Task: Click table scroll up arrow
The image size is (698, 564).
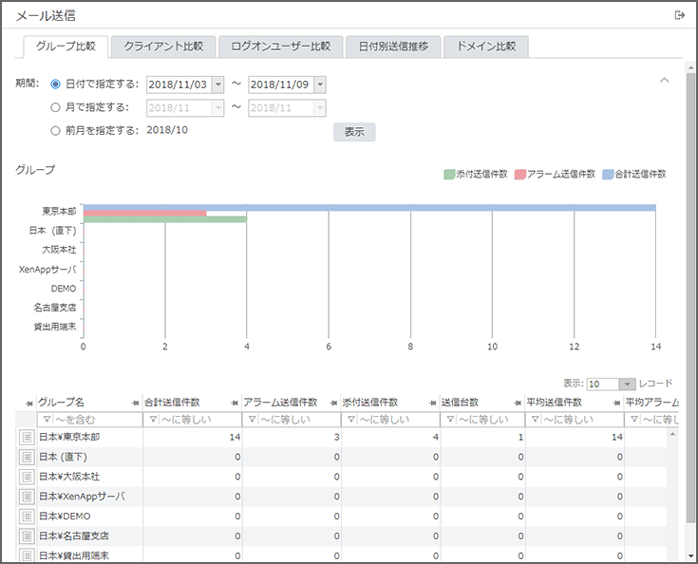Action: coord(673,434)
